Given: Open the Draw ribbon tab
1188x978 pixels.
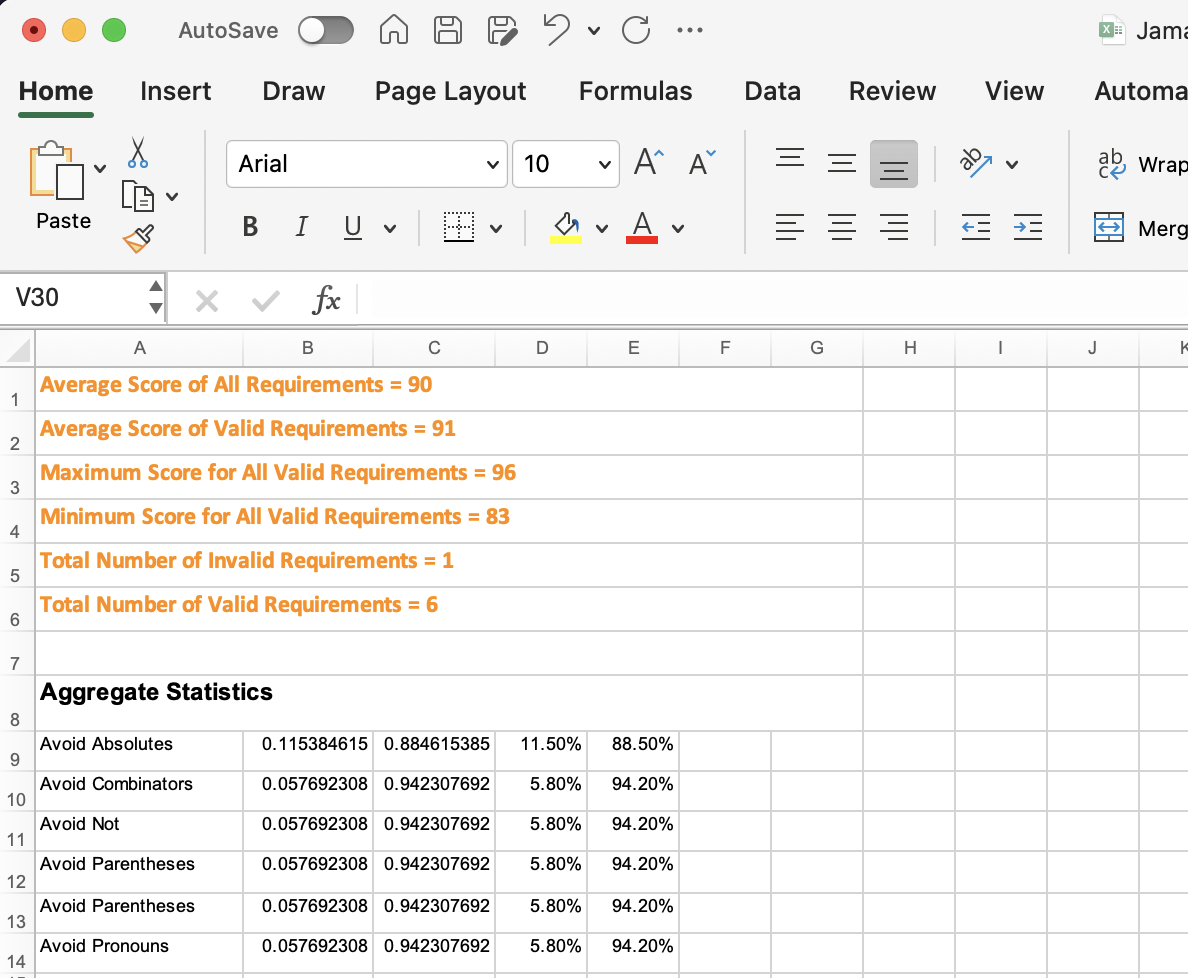Looking at the screenshot, I should point(293,91).
